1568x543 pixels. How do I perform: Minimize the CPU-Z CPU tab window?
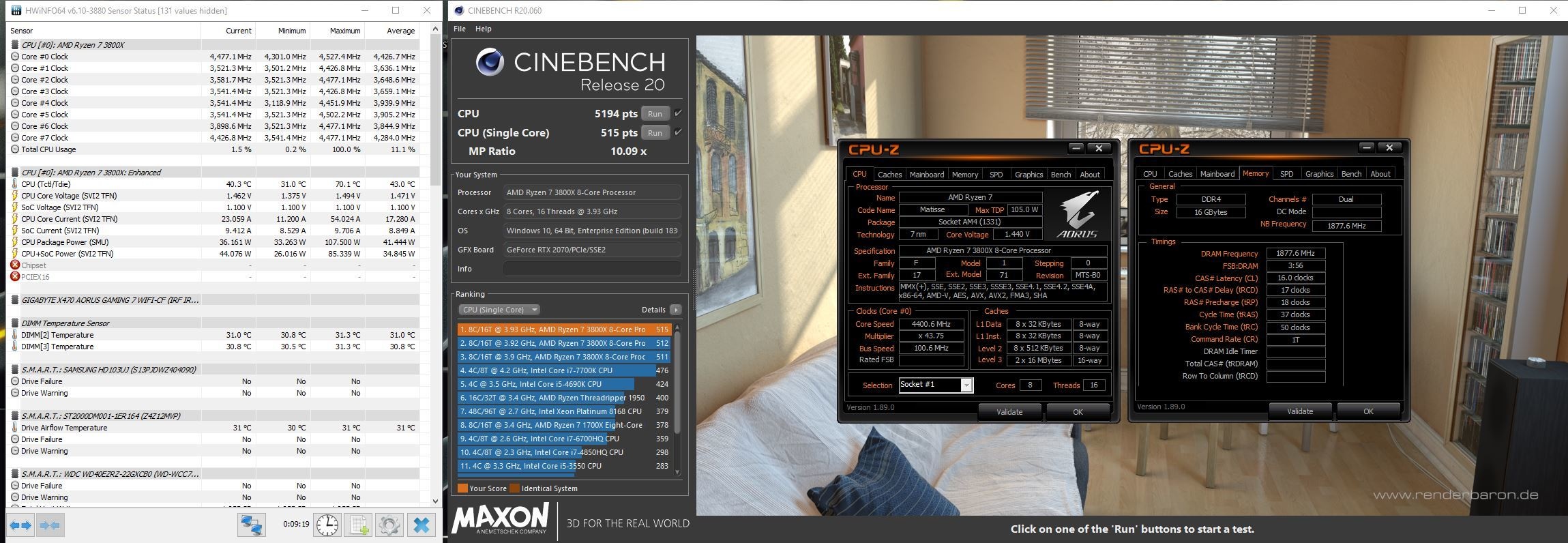1076,148
